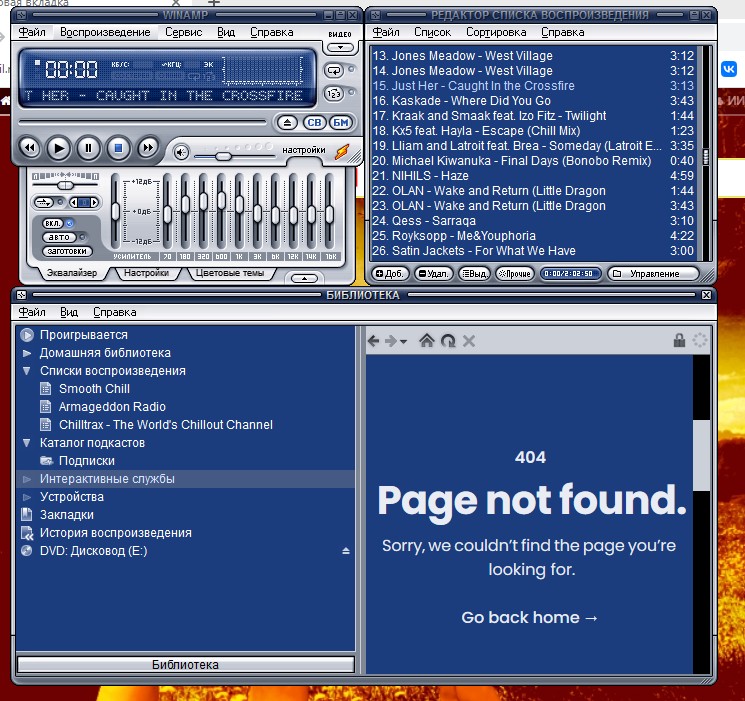Image resolution: width=745 pixels, height=701 pixels.
Task: Toggle crossfade arrows button in equalizer panel
Action: click(x=44, y=202)
